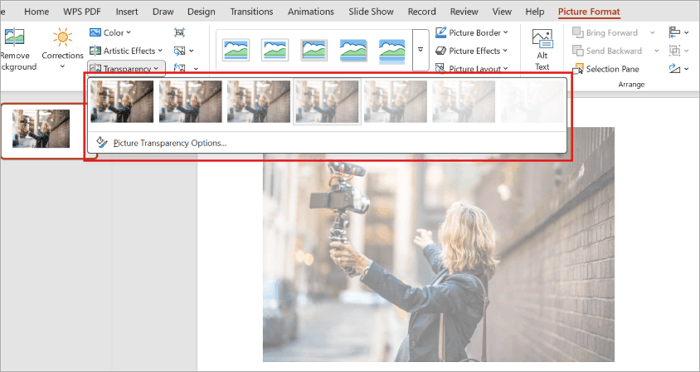
Task: Go to the View tab
Action: pos(502,12)
